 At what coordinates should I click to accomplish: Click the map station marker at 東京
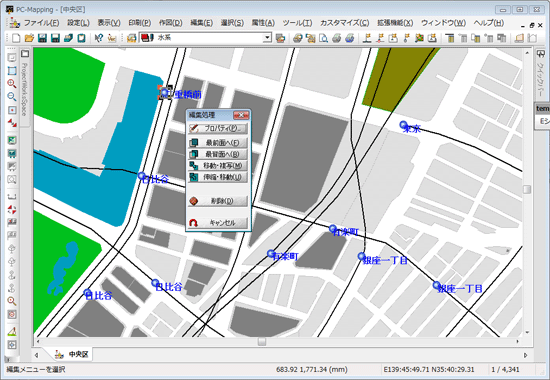(403, 125)
